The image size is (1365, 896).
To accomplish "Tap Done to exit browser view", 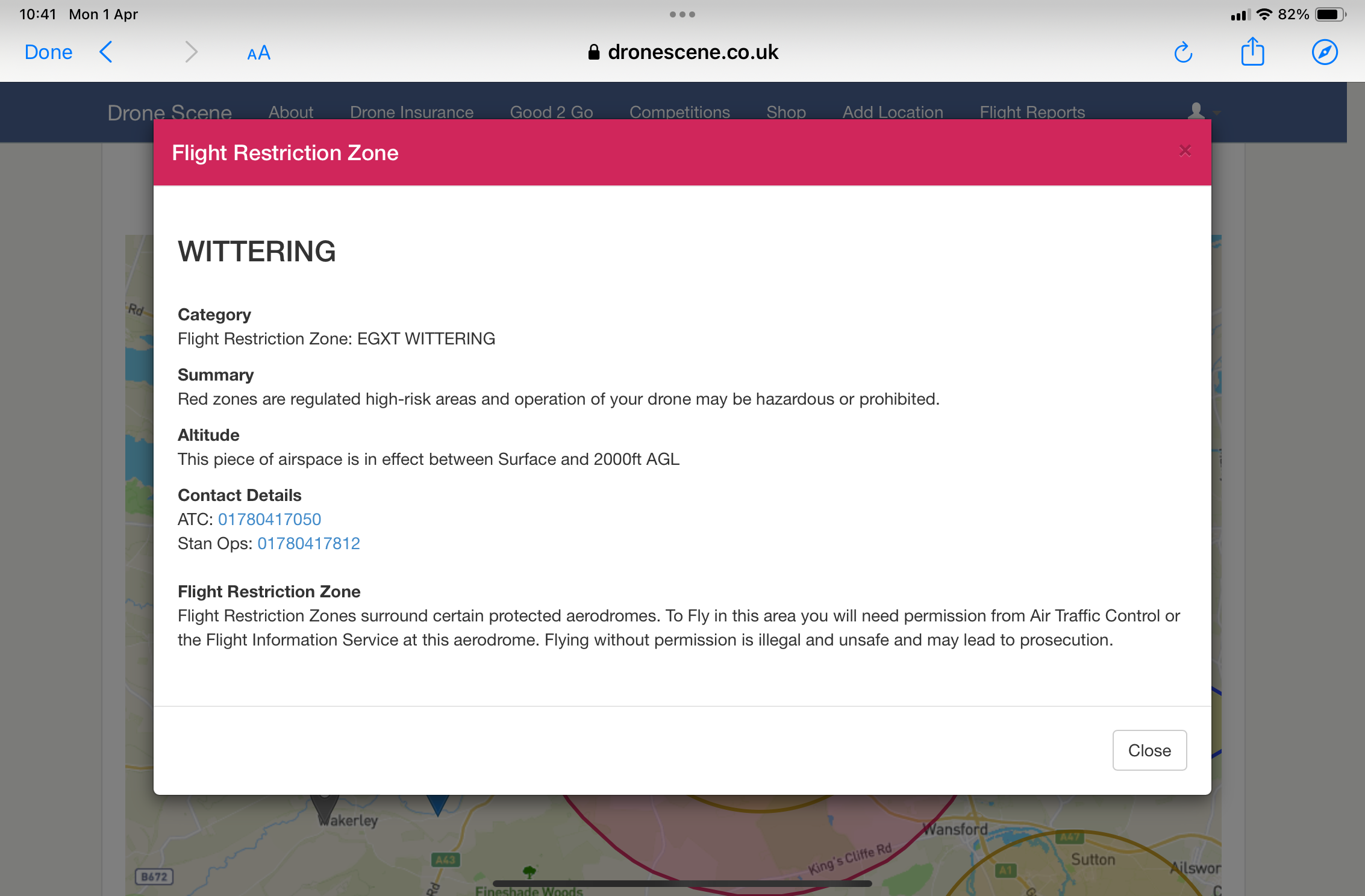I will (x=48, y=52).
